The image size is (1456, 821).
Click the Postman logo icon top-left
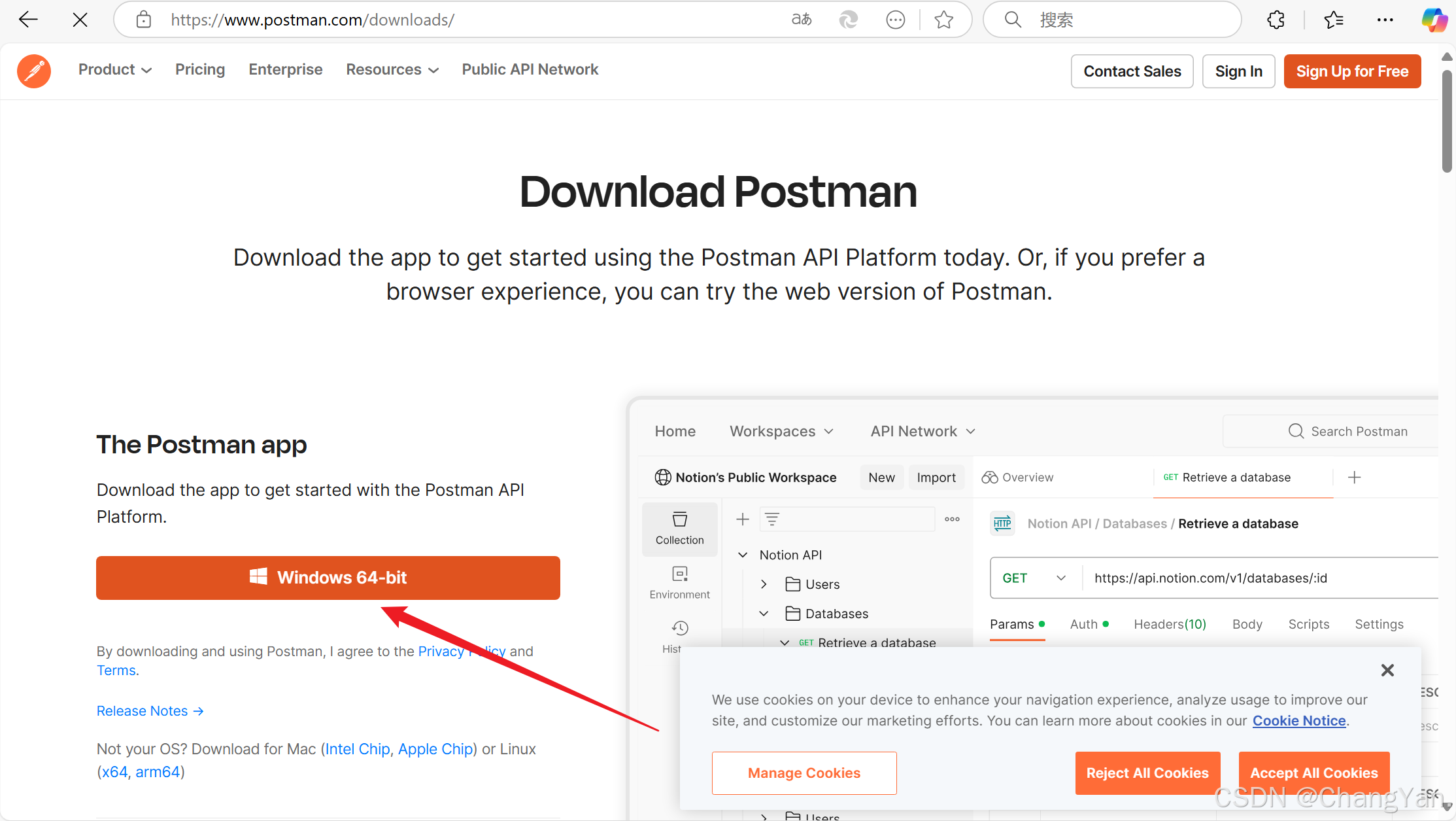35,70
